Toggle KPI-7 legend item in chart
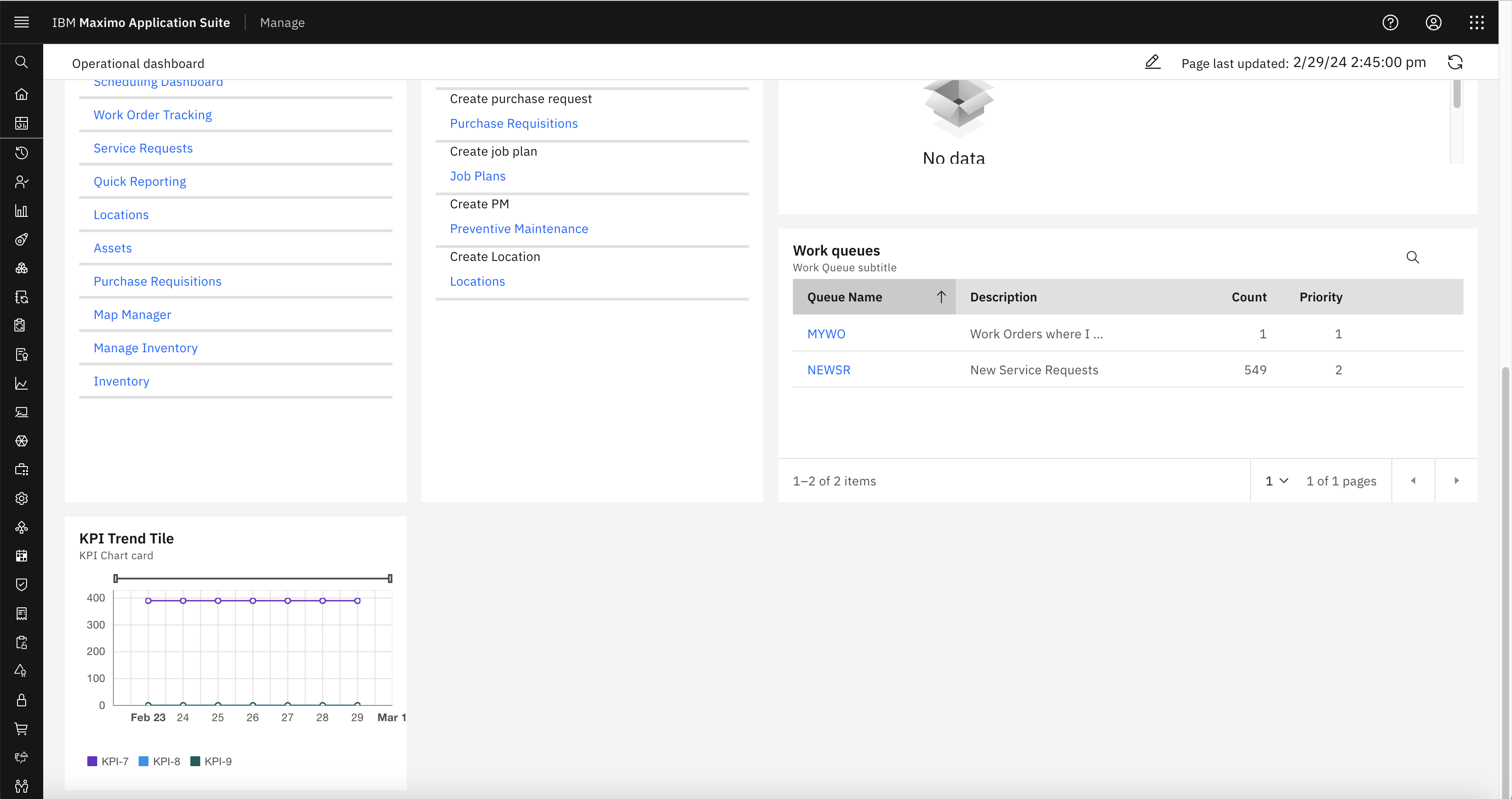 pos(108,762)
